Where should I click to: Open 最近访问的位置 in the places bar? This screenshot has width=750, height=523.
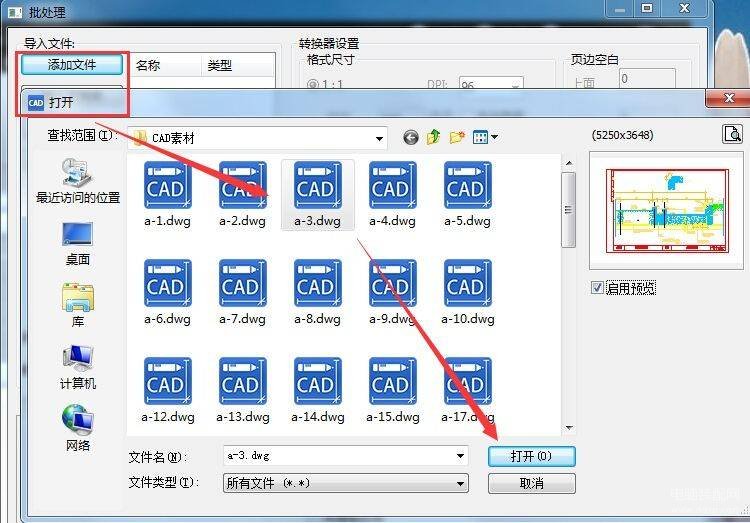pos(77,181)
